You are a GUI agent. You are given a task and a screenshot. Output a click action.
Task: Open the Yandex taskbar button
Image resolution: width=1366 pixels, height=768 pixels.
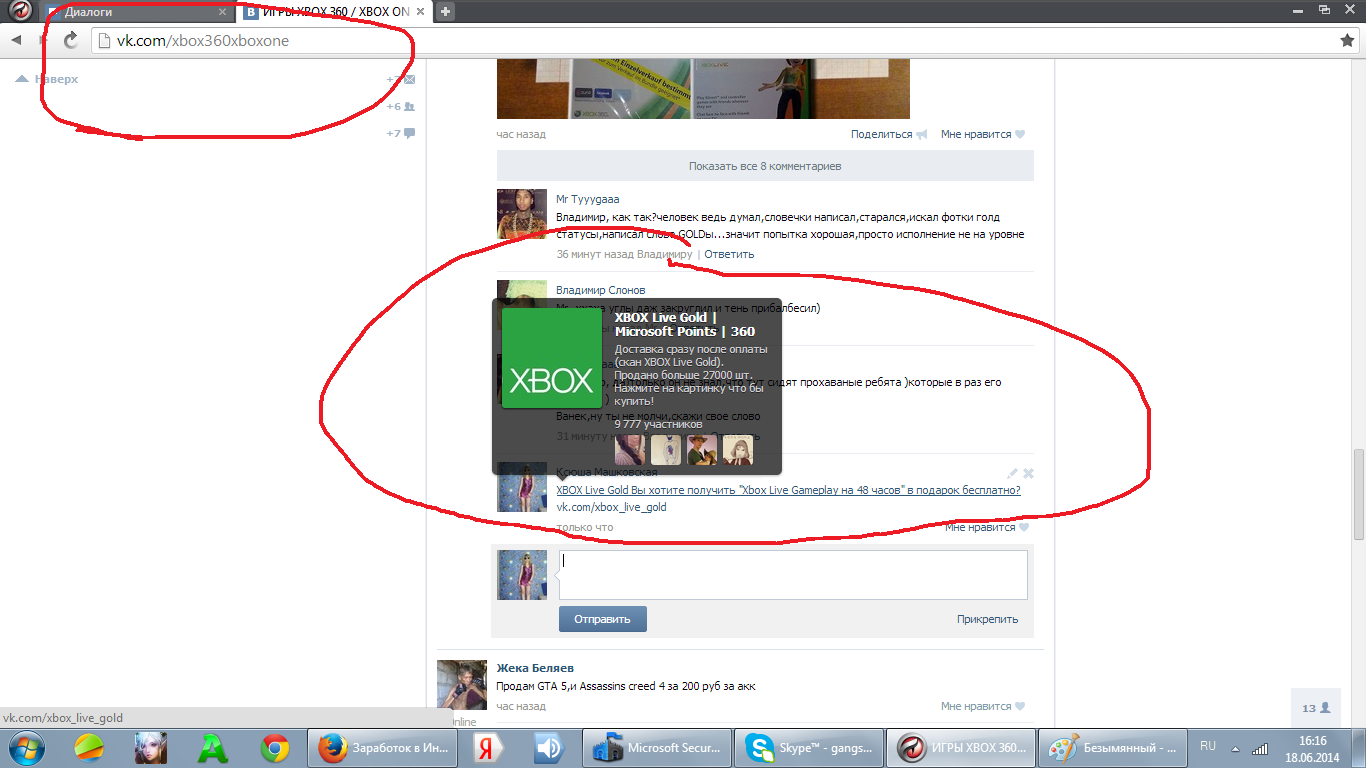[489, 747]
